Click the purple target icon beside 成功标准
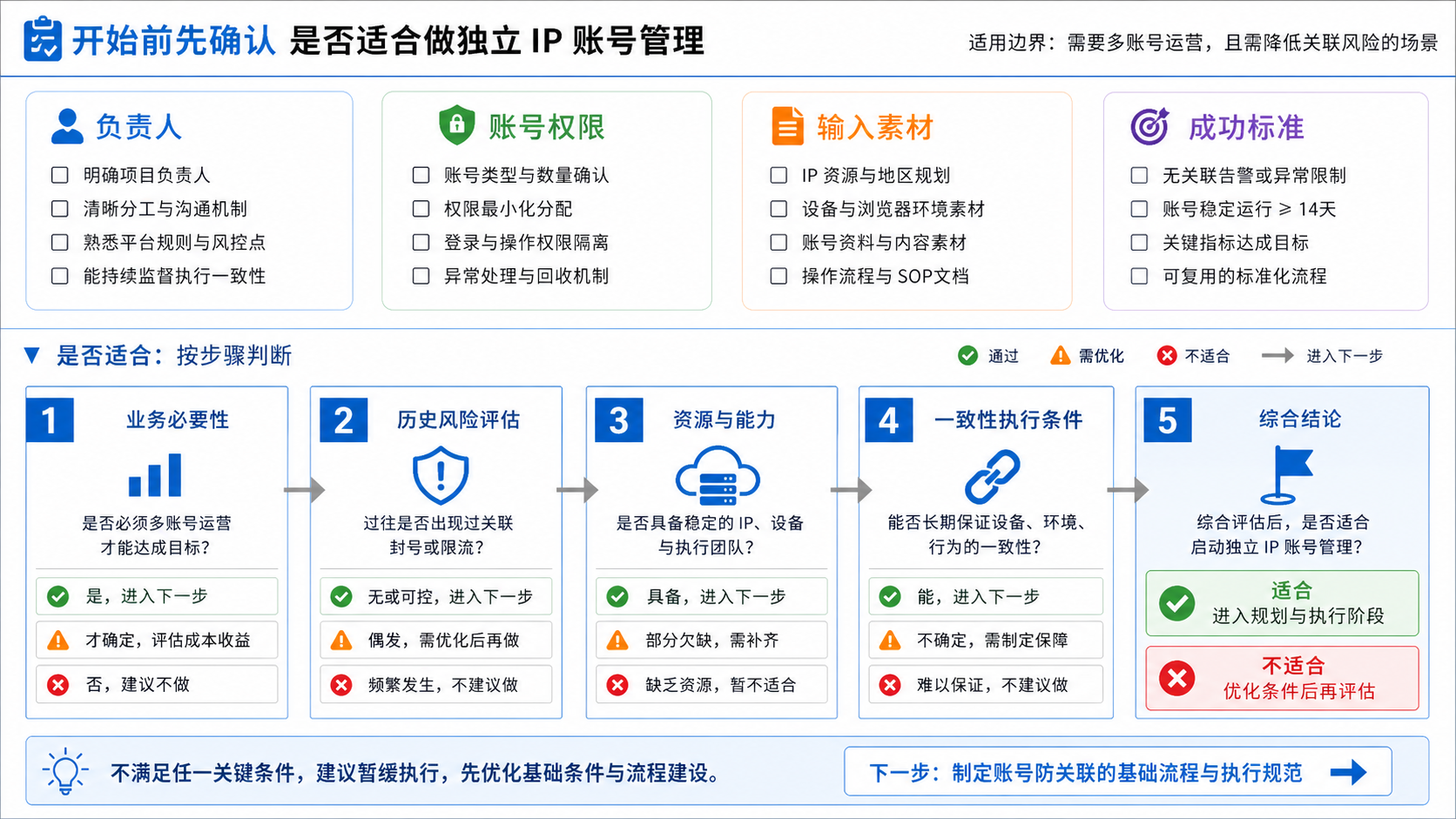 1149,126
